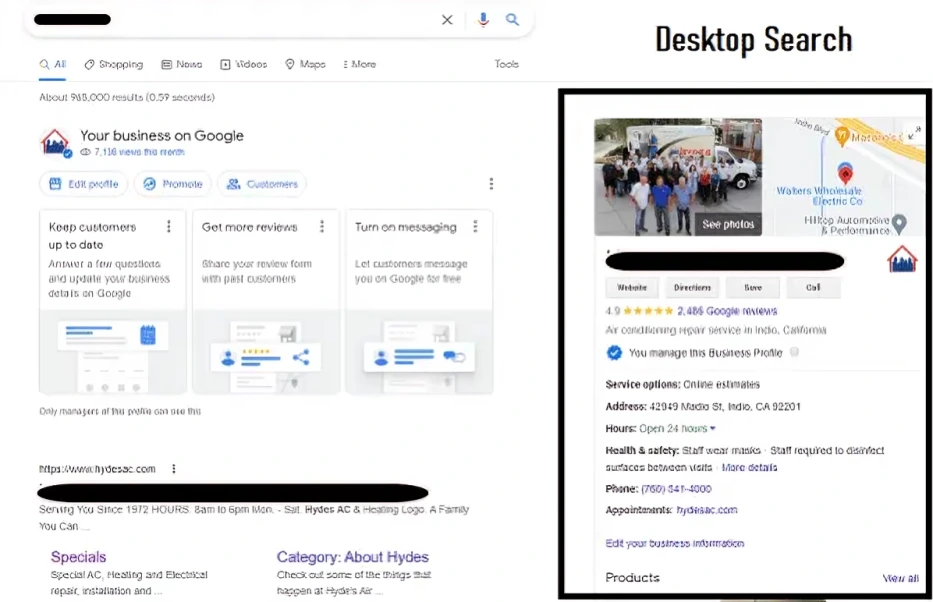
Task: Click the red business location map pin
Action: [x=845, y=173]
